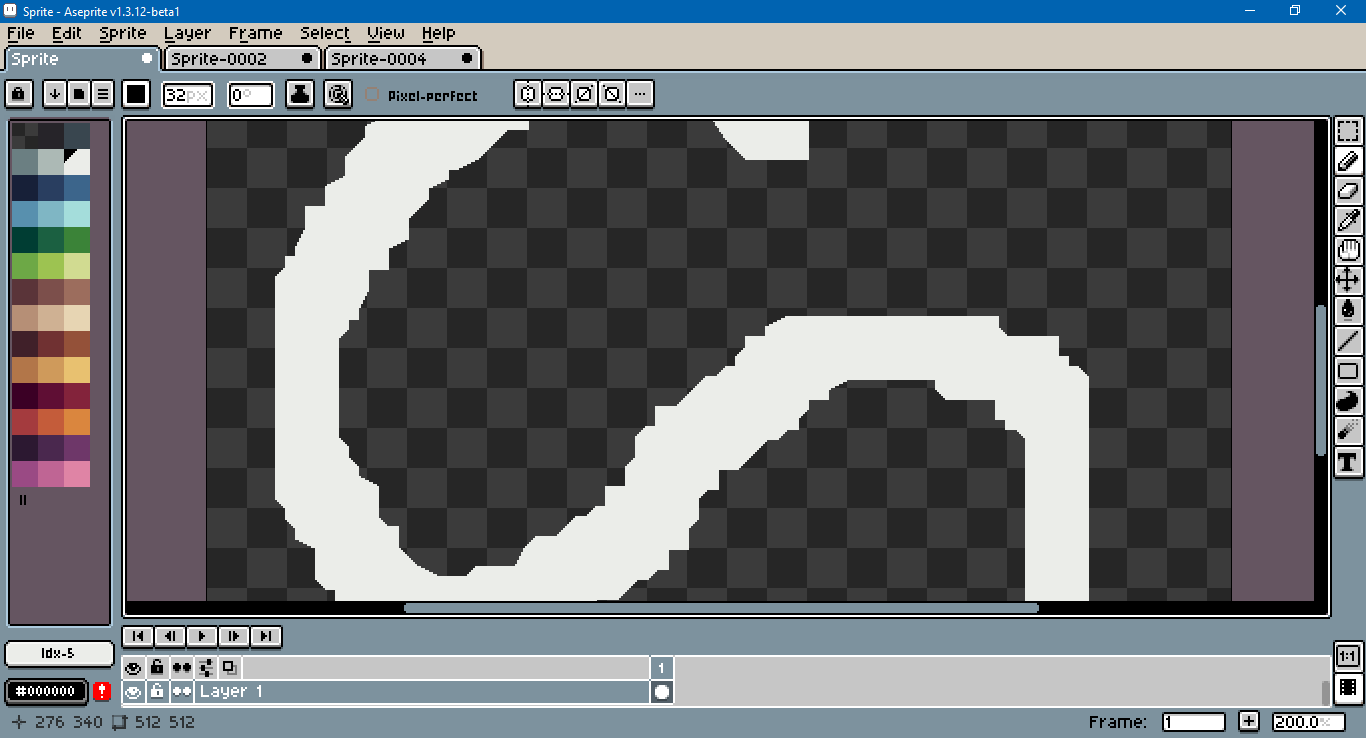Open palette sort down-arrow button
Image resolution: width=1366 pixels, height=738 pixels.
tap(55, 95)
